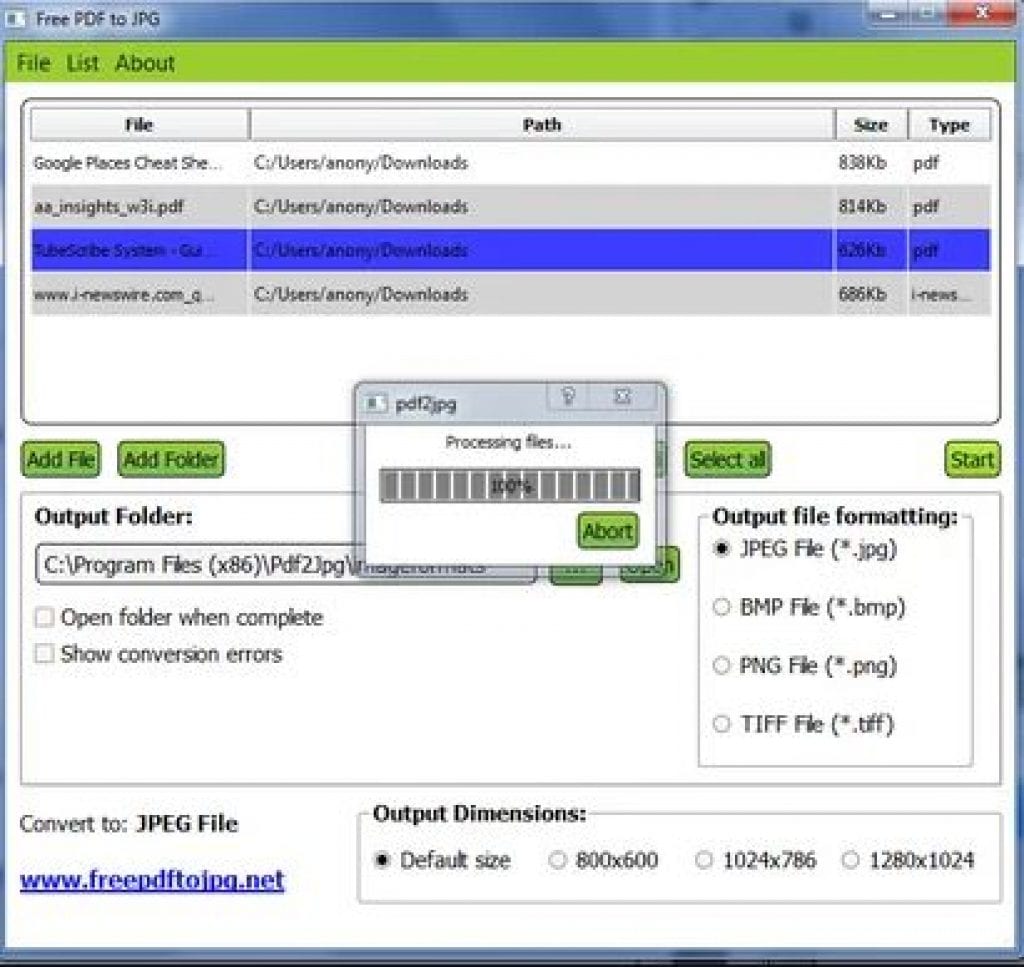
Task: Open the List menu
Action: tap(83, 63)
